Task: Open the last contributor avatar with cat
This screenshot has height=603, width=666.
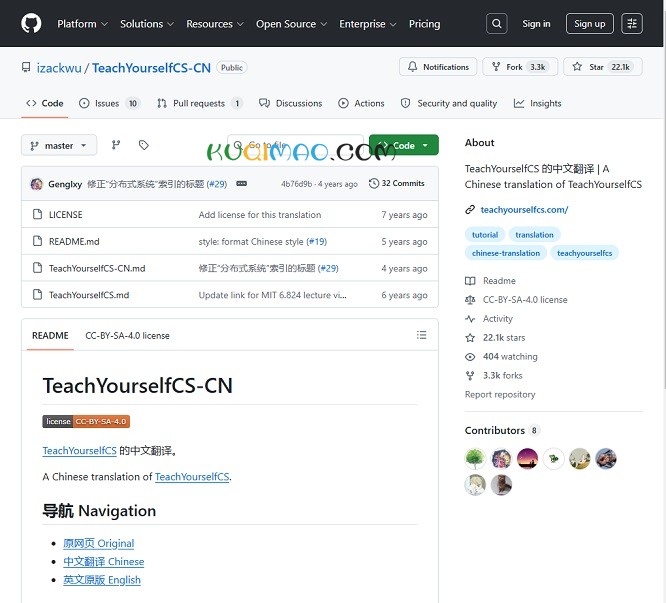Action: pyautogui.click(x=501, y=485)
